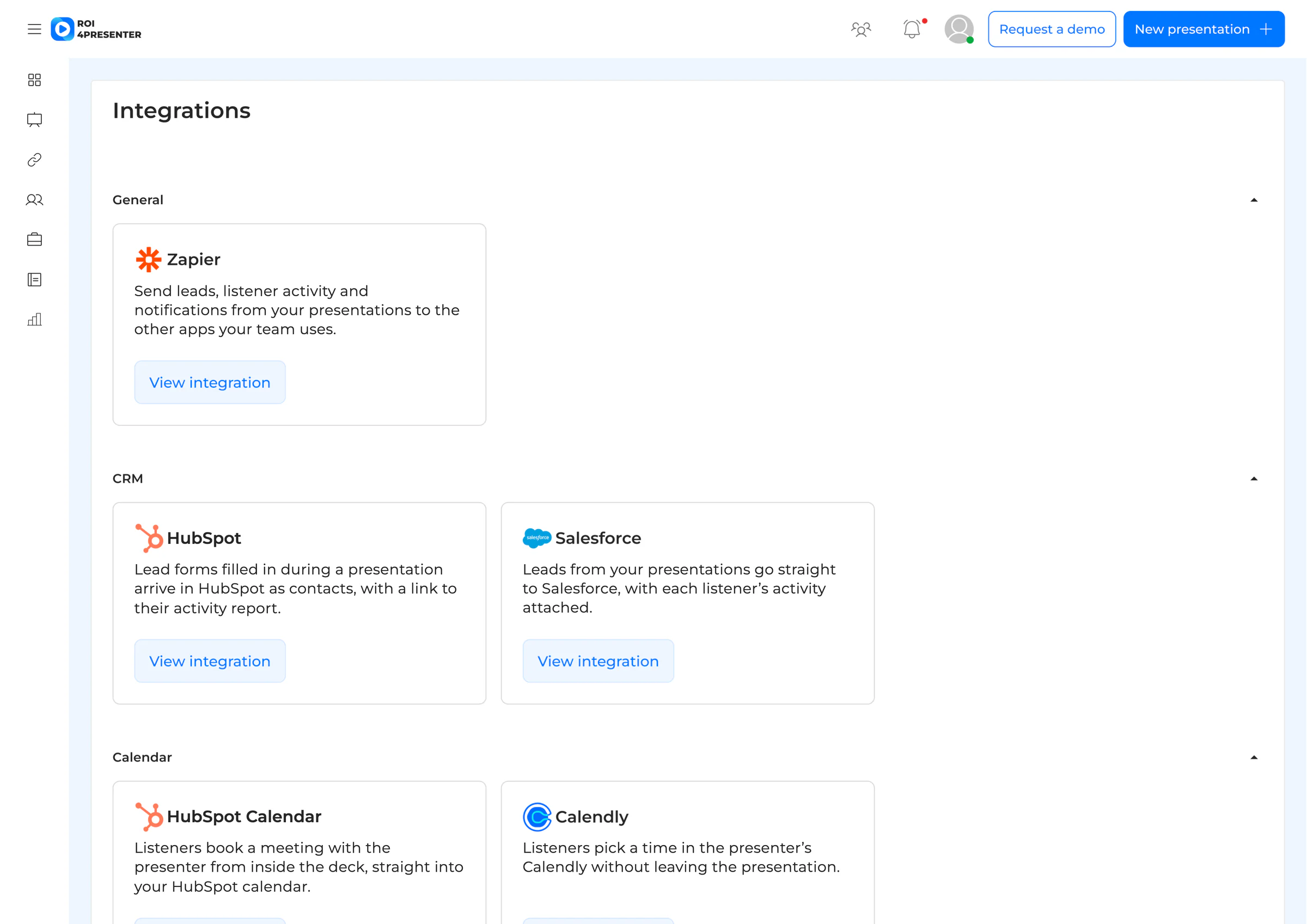Collapse the Calendar section
The image size is (1307, 924).
(1254, 757)
